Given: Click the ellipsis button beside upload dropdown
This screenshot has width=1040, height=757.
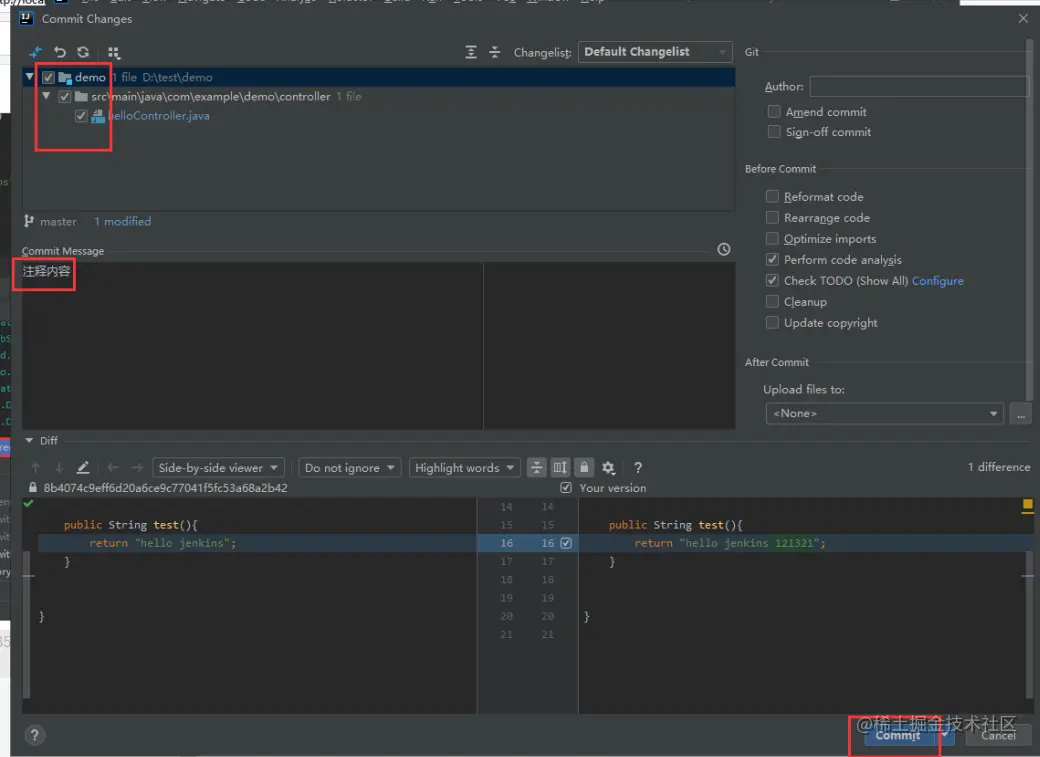Looking at the screenshot, I should point(1021,414).
